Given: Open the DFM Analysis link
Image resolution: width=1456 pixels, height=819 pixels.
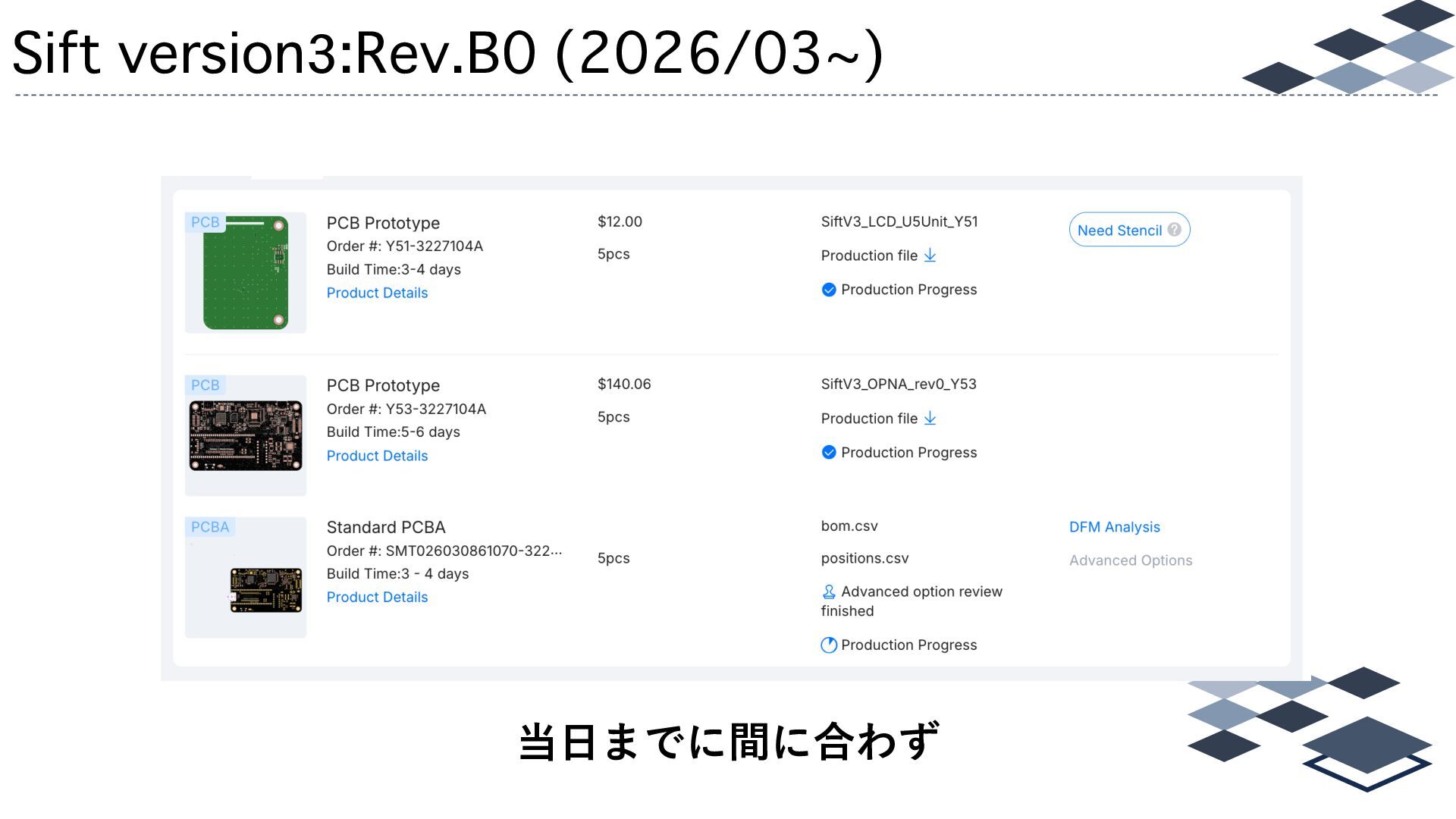Looking at the screenshot, I should point(1114,527).
